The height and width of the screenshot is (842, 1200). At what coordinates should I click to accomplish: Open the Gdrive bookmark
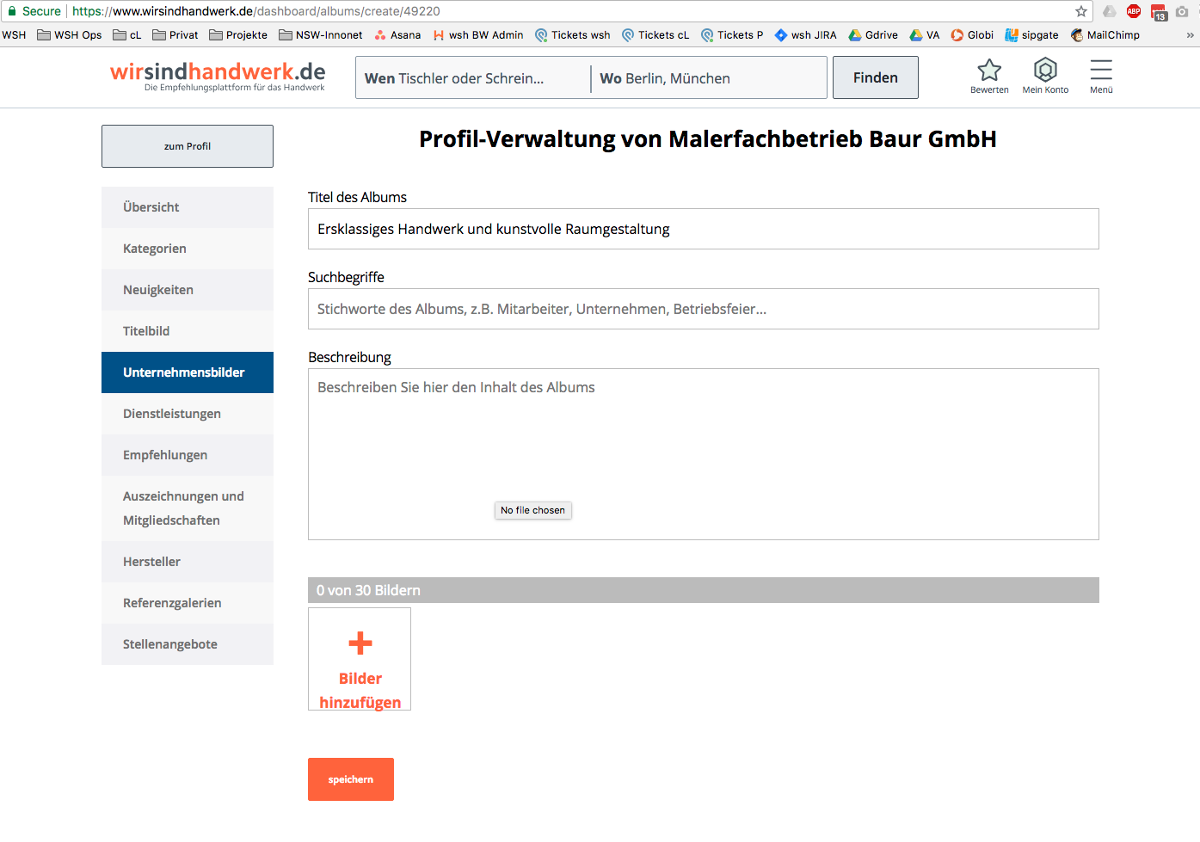click(873, 35)
